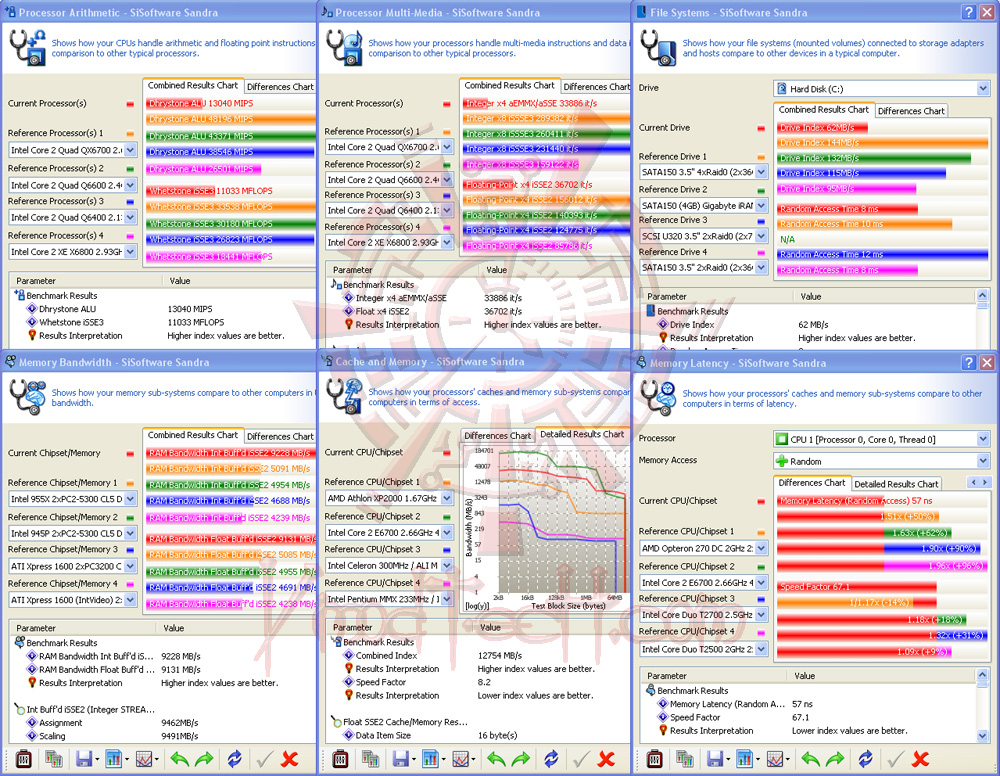This screenshot has width=1000, height=776.
Task: Click the bar chart icon in Cache and Memory toolbar
Action: [430, 759]
